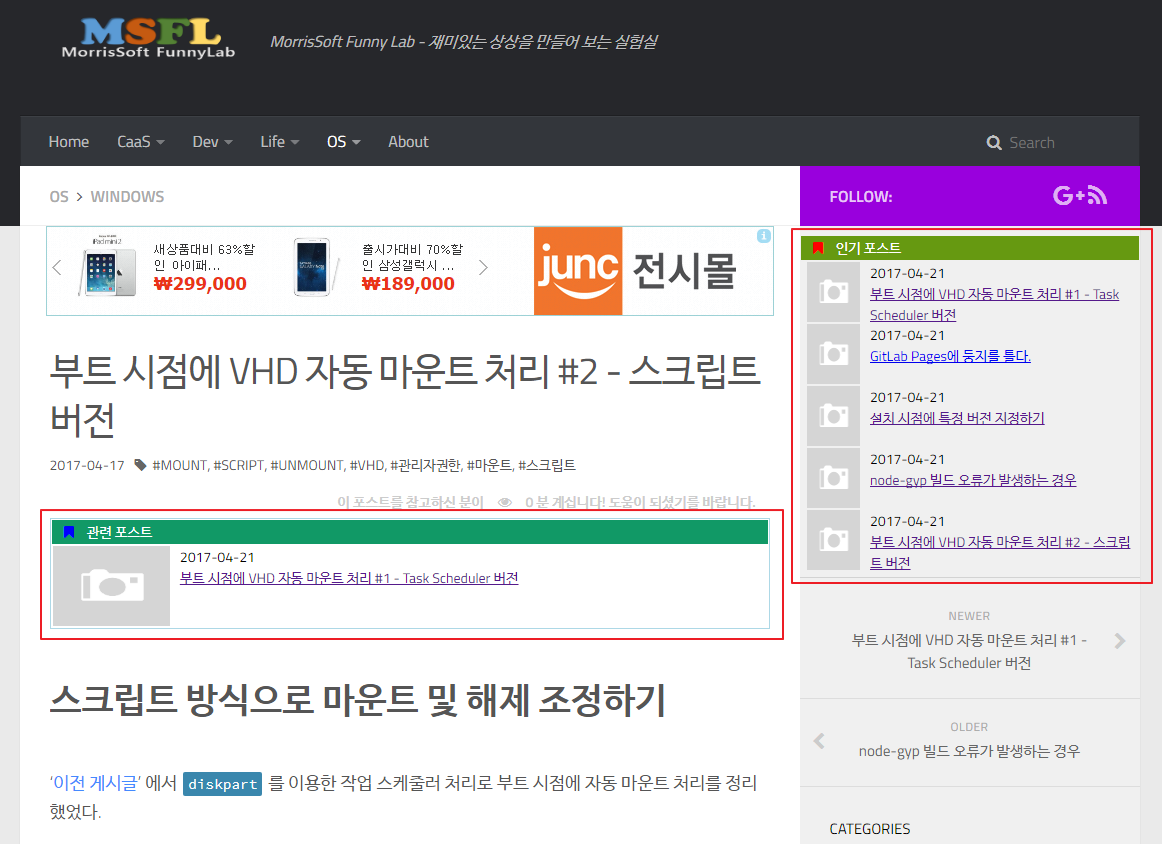Open the RSS feed icon
This screenshot has width=1162, height=844.
(1098, 196)
